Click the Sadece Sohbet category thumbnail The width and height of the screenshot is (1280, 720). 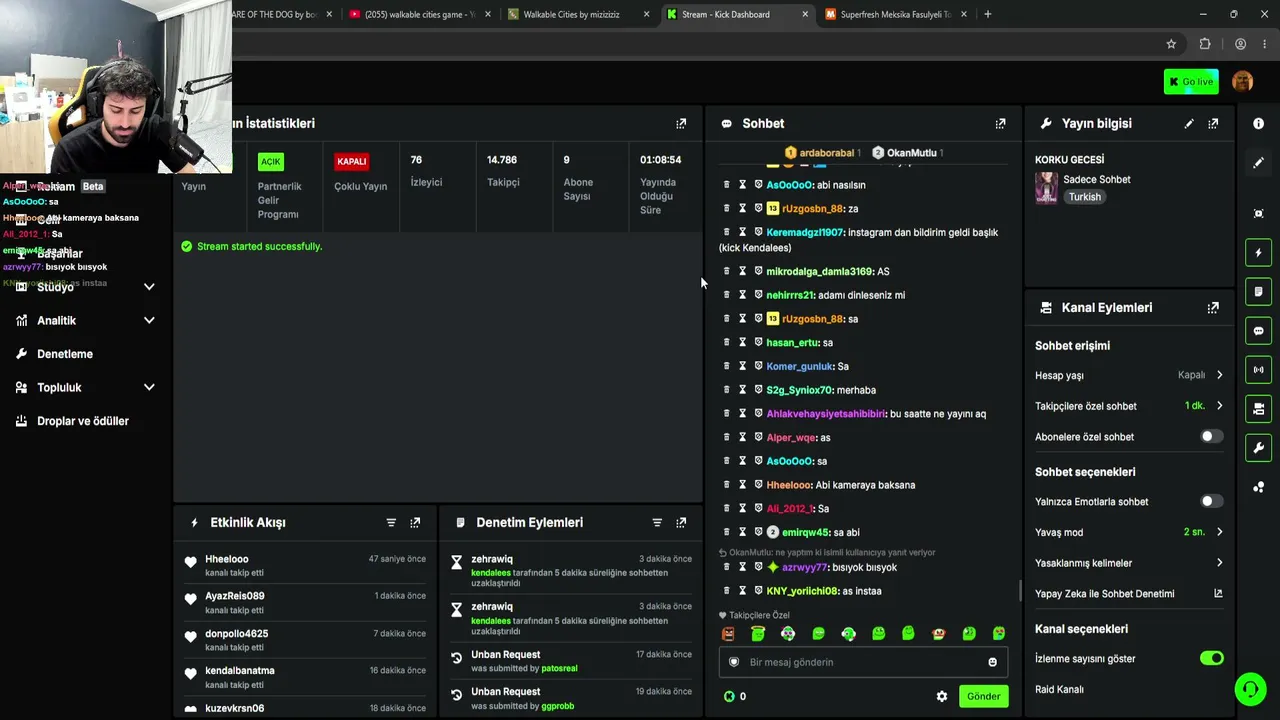coord(1046,188)
